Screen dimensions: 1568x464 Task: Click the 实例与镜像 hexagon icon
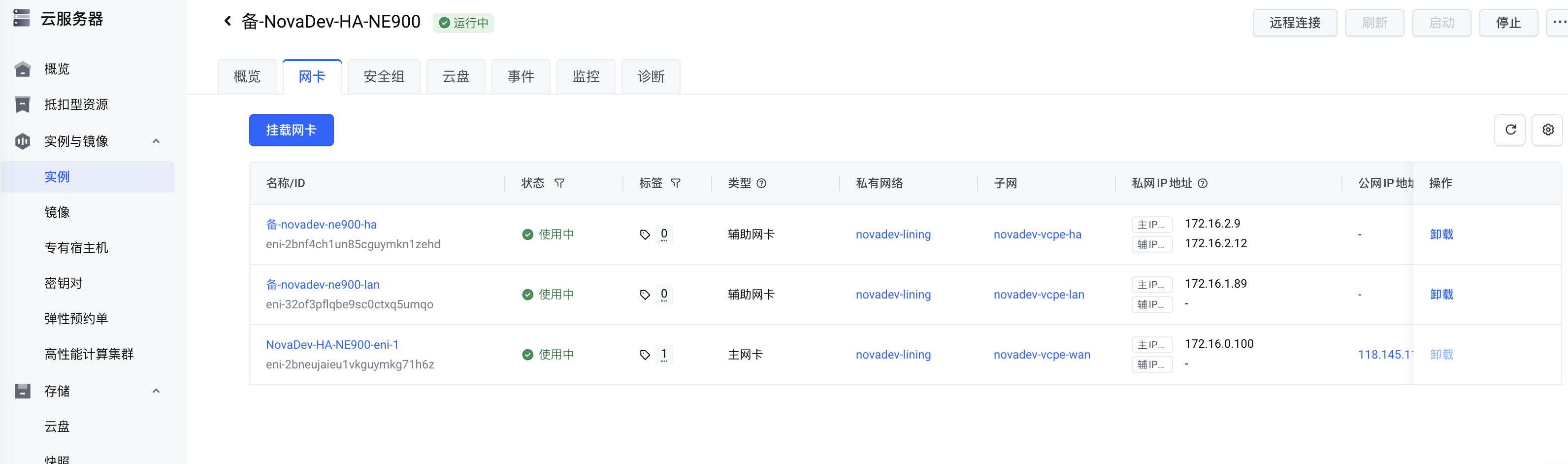23,141
